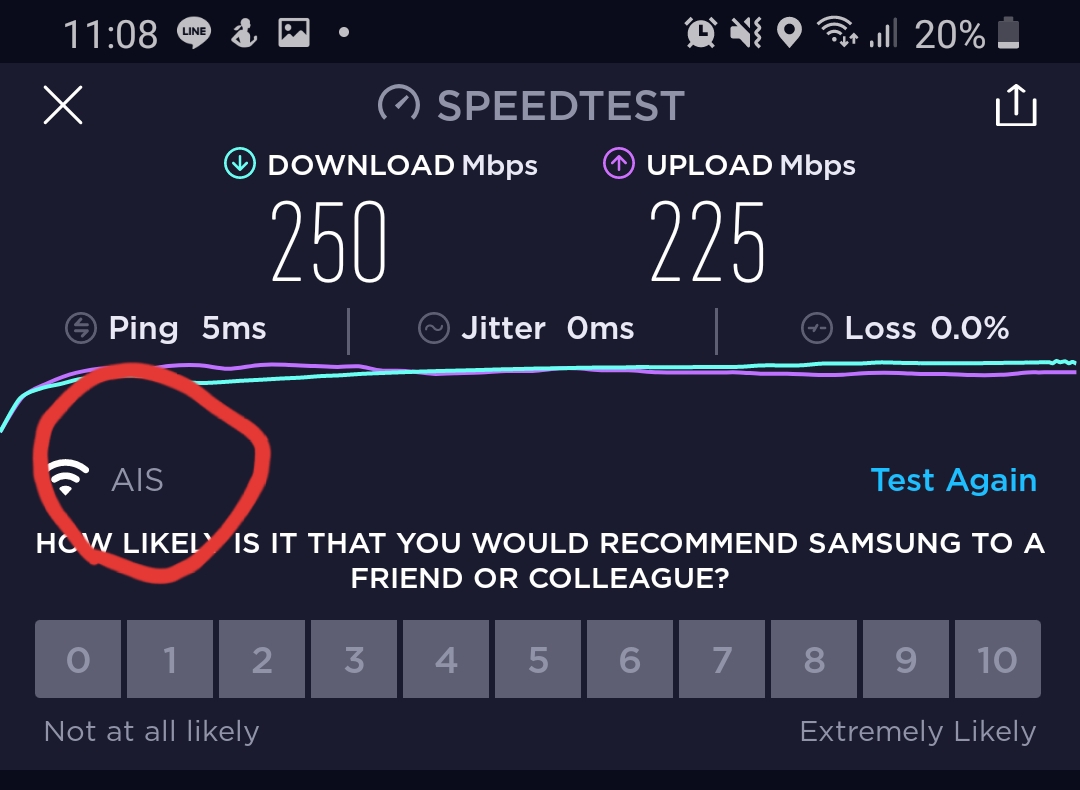The image size is (1080, 790).
Task: Select rating 0 for Samsung recommendation
Action: click(x=78, y=659)
